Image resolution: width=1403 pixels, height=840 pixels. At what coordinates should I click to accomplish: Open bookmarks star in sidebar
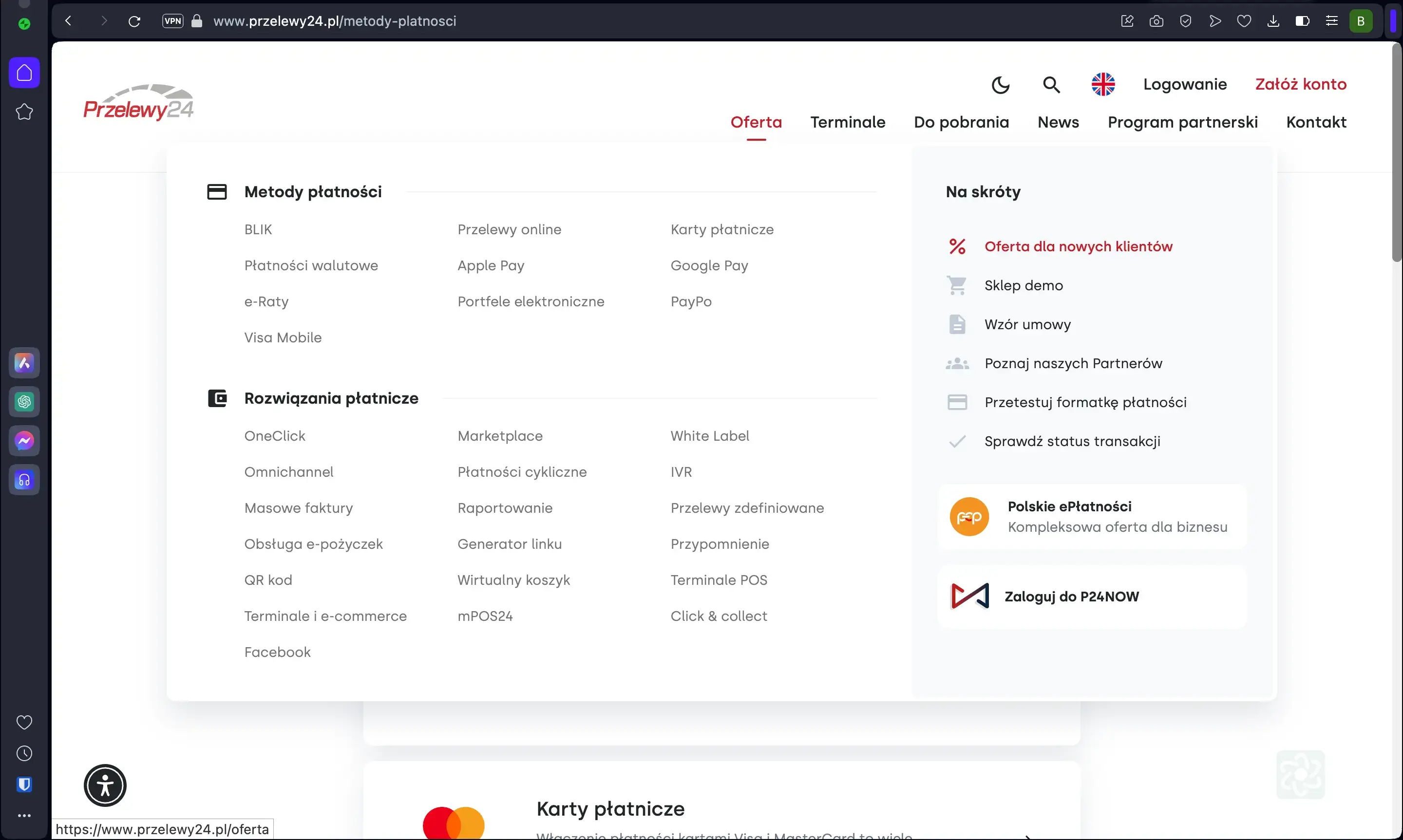(x=24, y=112)
